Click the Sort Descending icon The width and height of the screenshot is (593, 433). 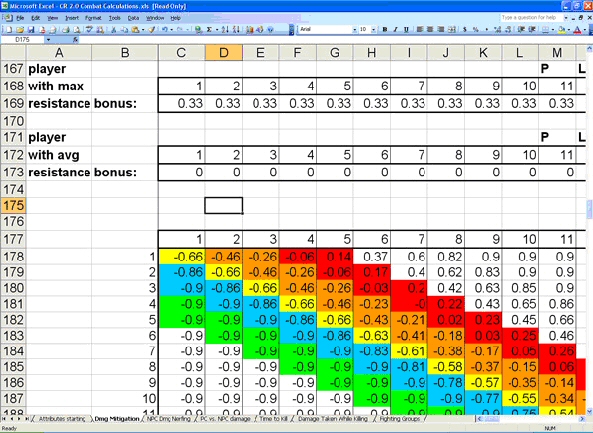(236, 29)
